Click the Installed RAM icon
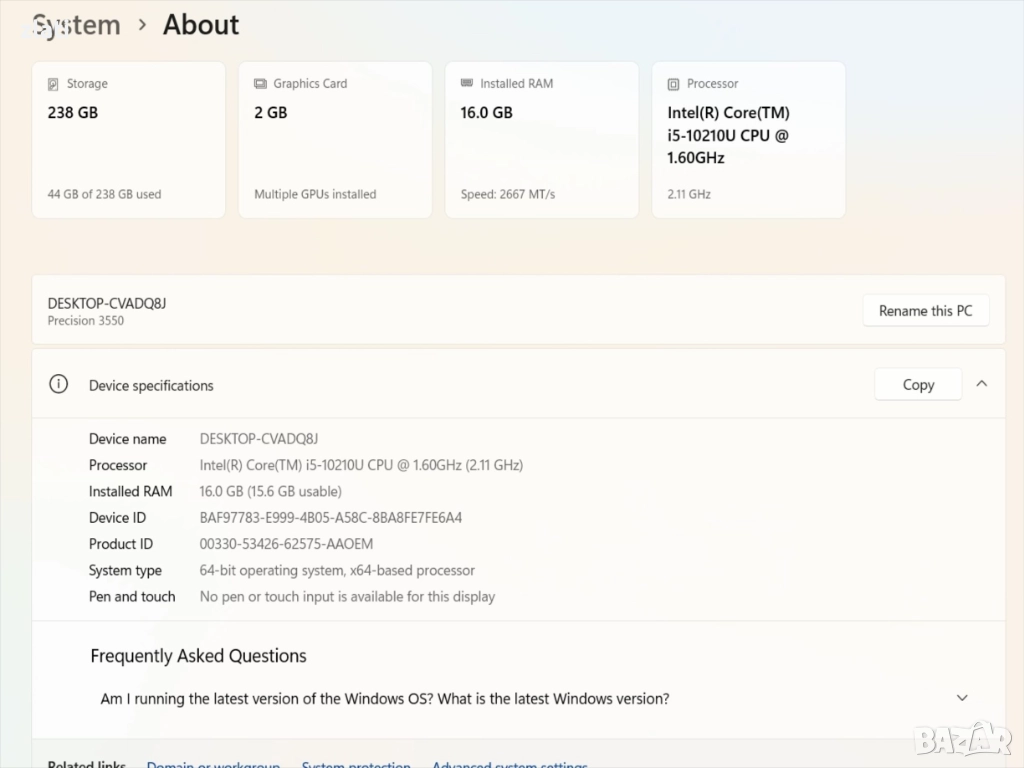 pos(467,84)
